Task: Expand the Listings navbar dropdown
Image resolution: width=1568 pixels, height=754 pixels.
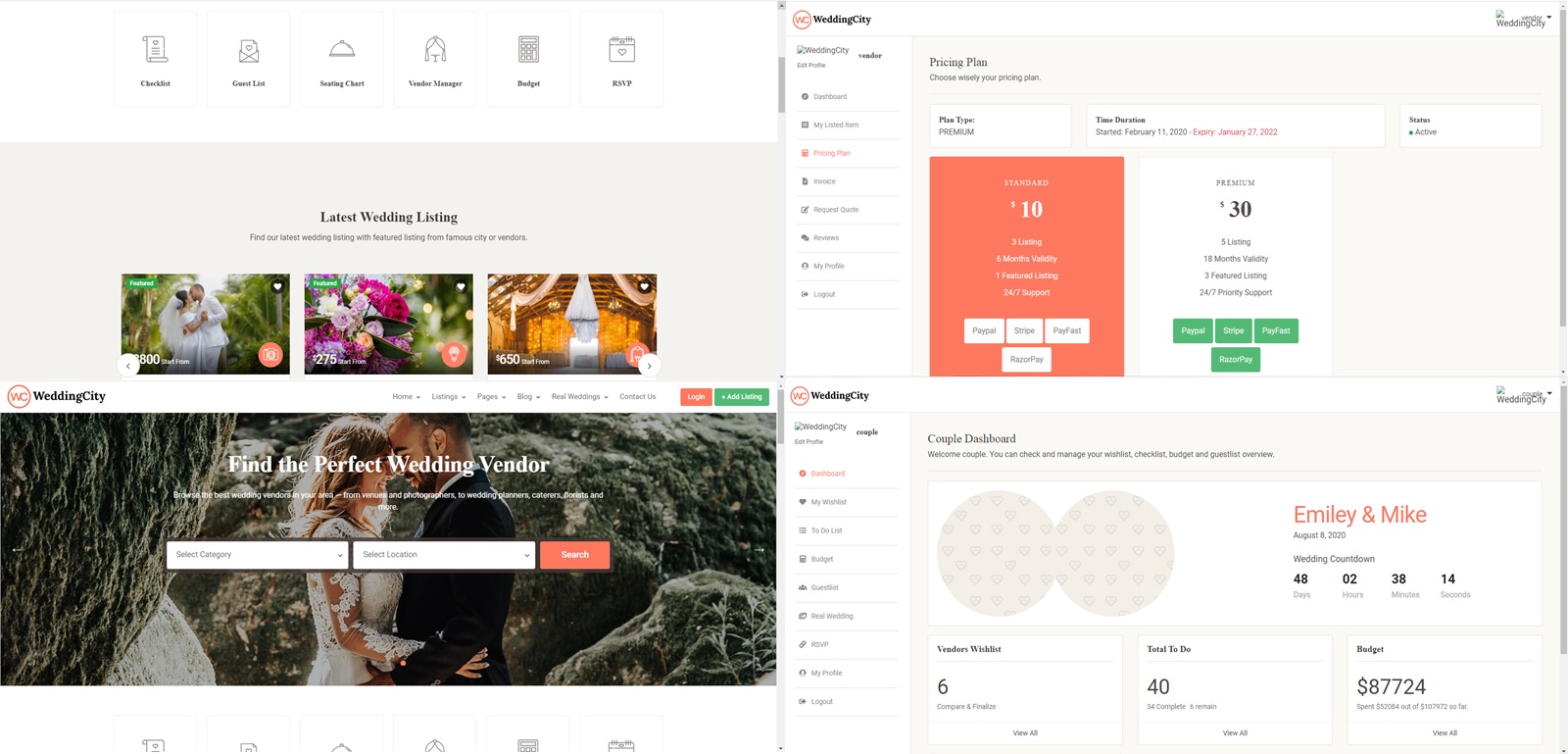Action: pyautogui.click(x=449, y=397)
